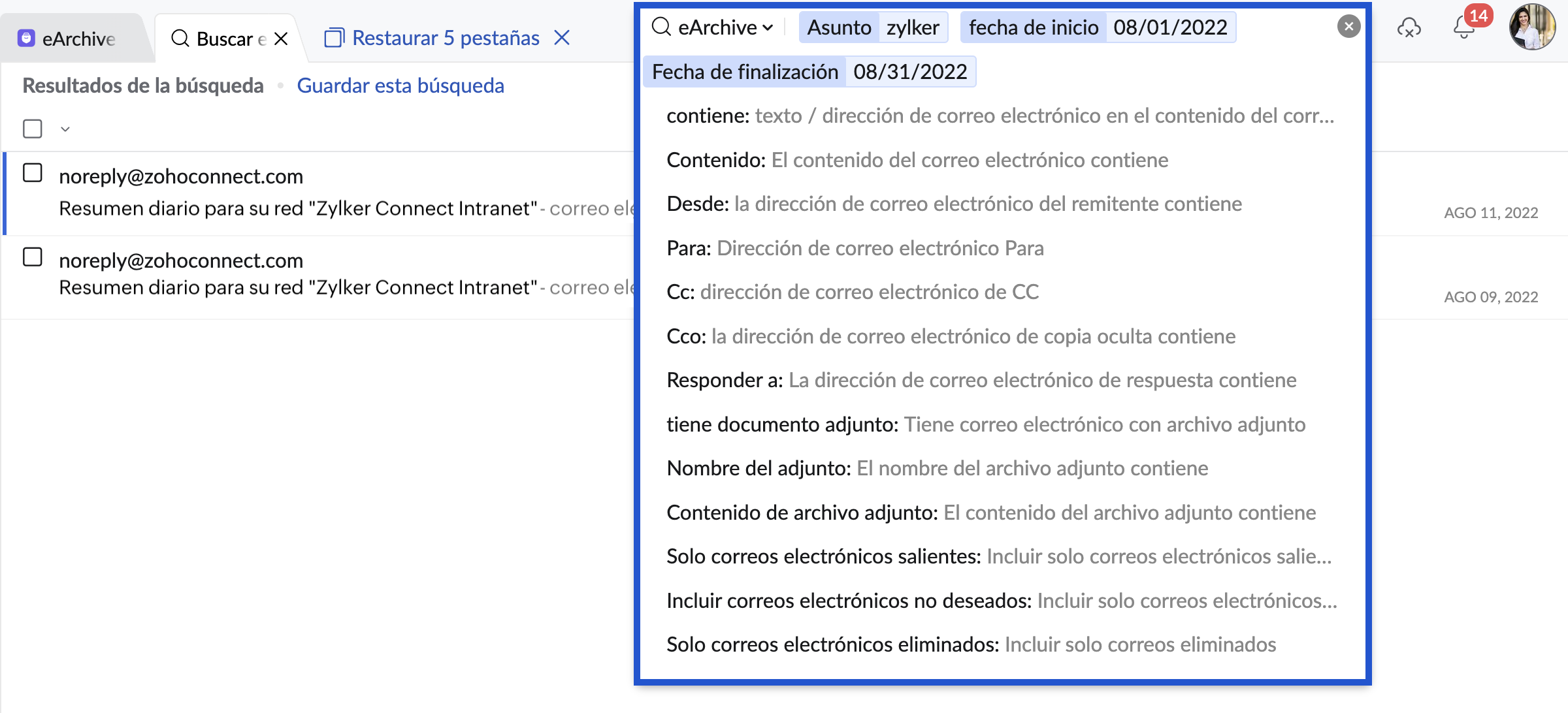Open the eArchive search scope dropdown
The image size is (1568, 713).
point(725,27)
